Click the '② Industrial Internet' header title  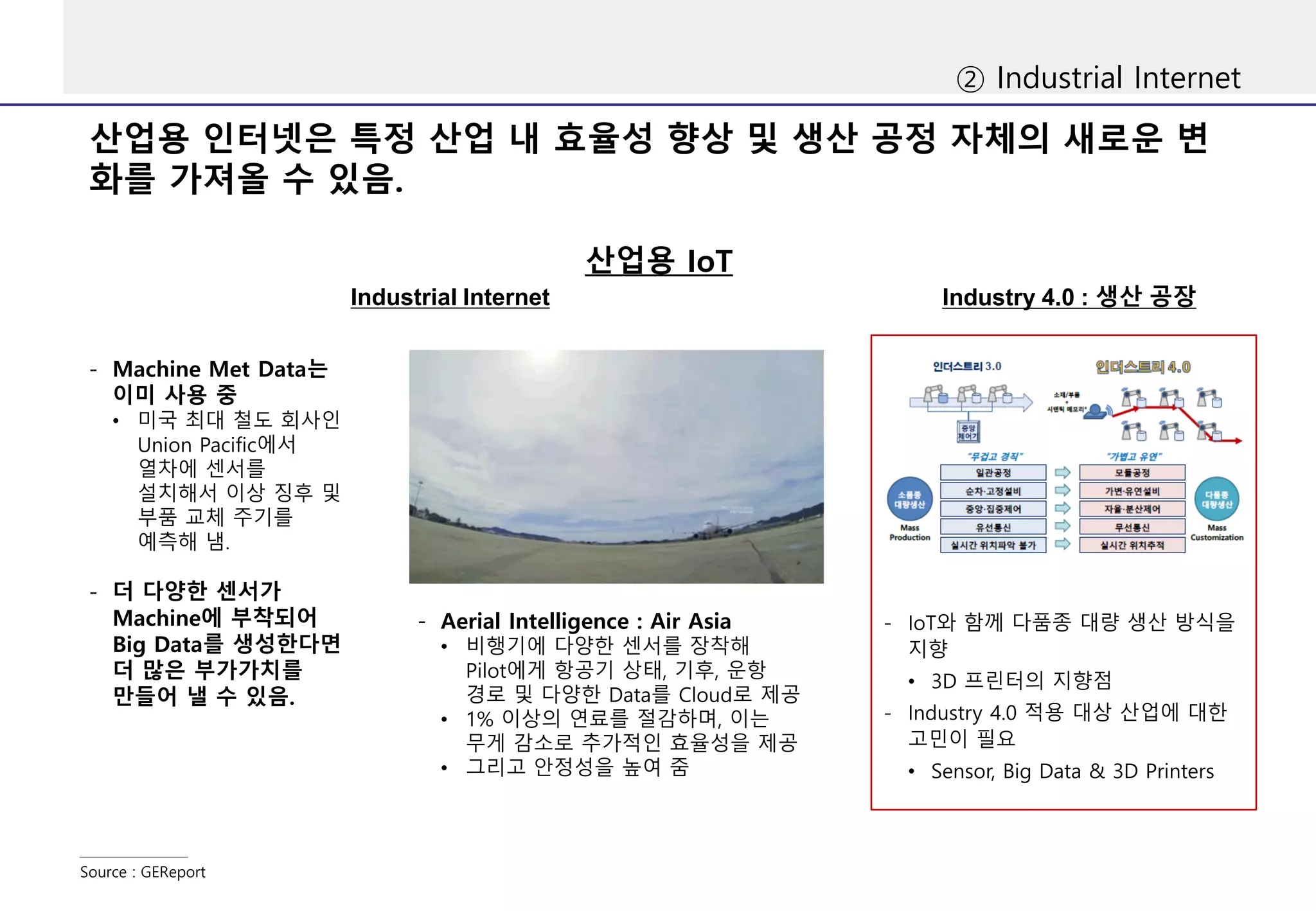point(1098,78)
